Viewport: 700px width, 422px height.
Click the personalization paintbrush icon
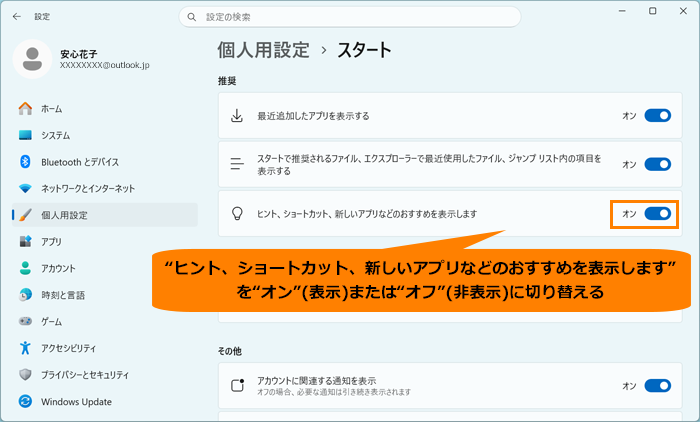point(25,215)
